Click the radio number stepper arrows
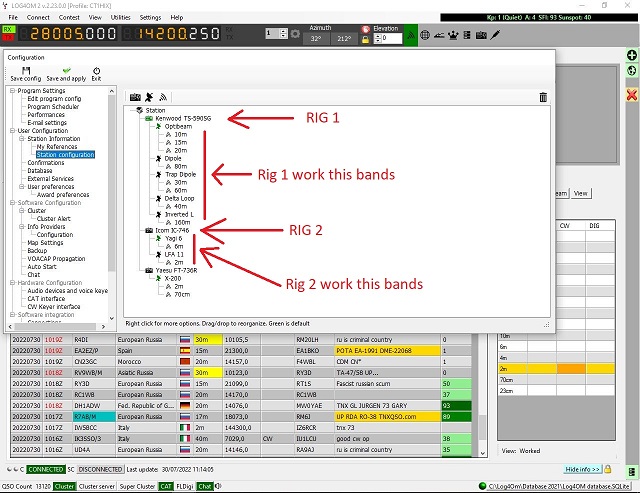 (284, 33)
